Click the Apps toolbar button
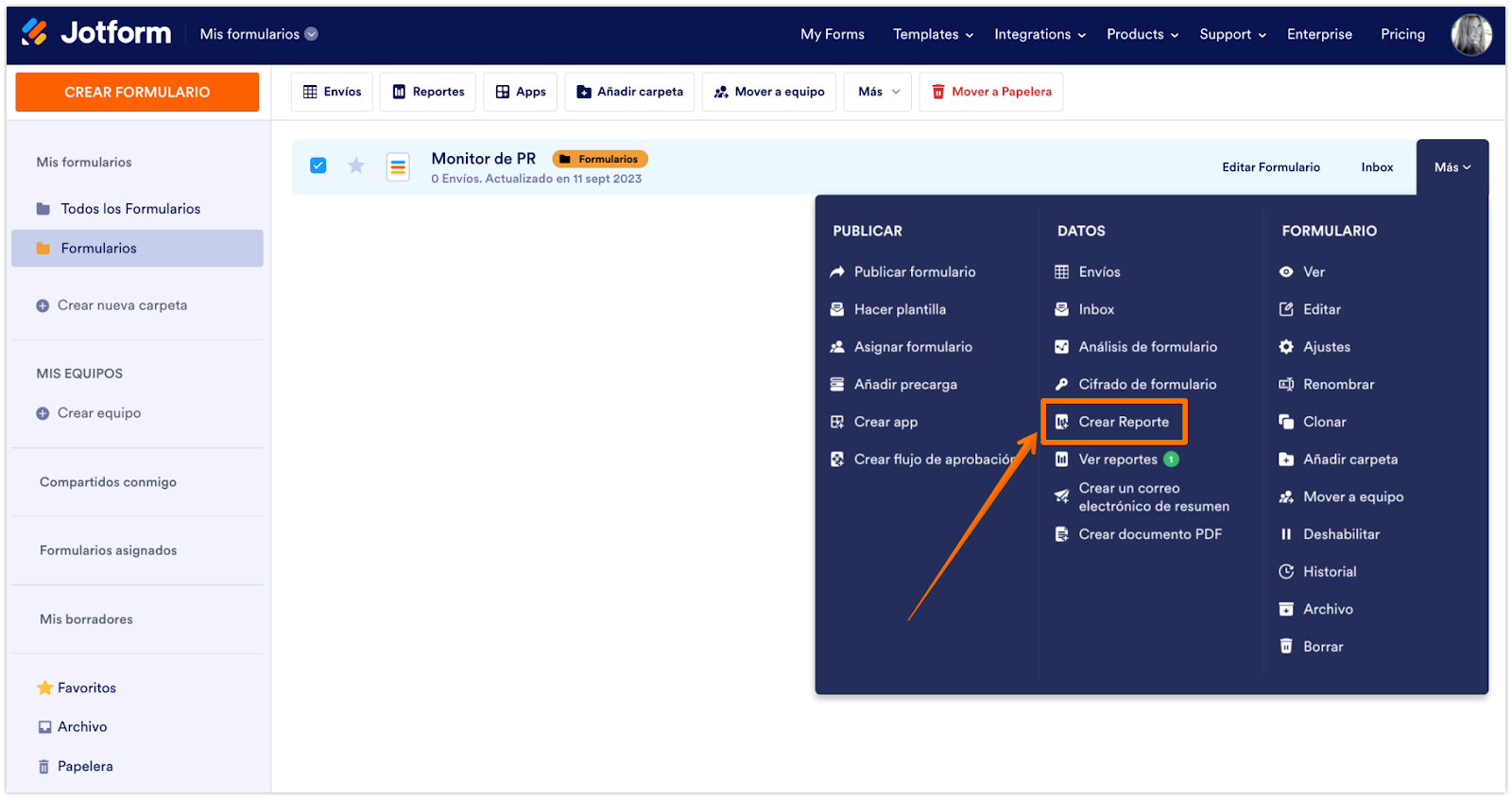 (x=521, y=92)
